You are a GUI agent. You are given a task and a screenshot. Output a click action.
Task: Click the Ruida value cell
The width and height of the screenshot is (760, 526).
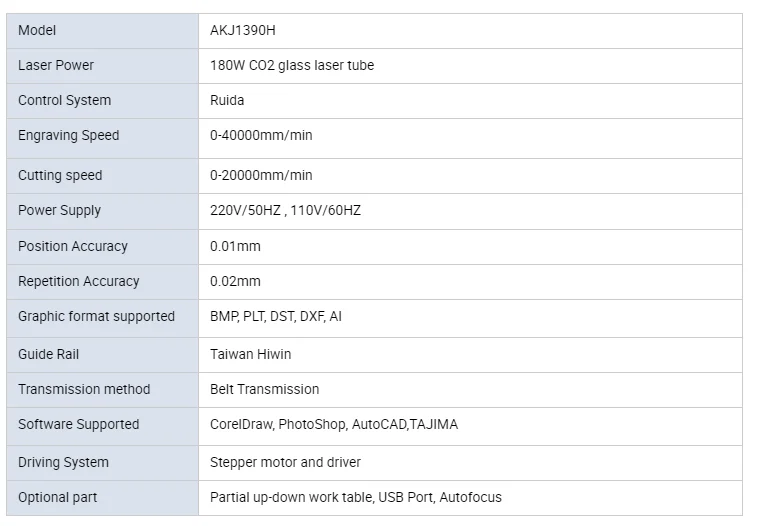pos(227,100)
